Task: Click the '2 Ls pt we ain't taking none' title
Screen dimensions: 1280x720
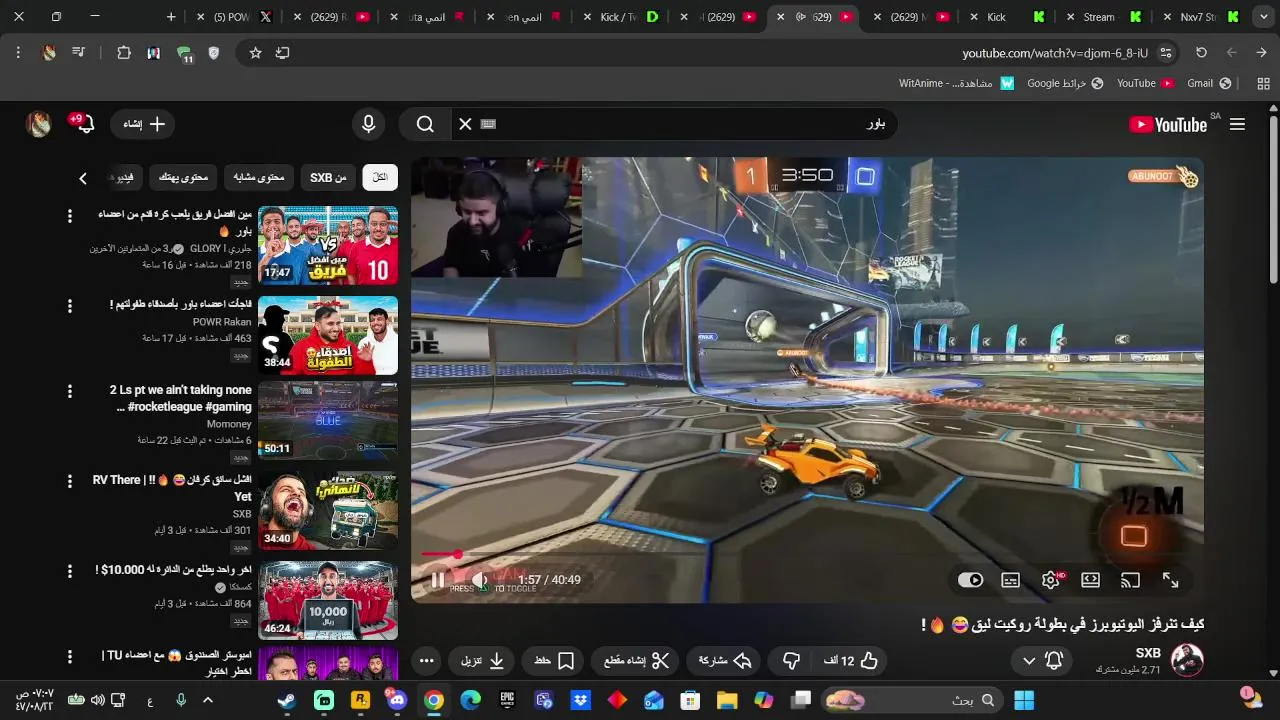Action: [181, 398]
